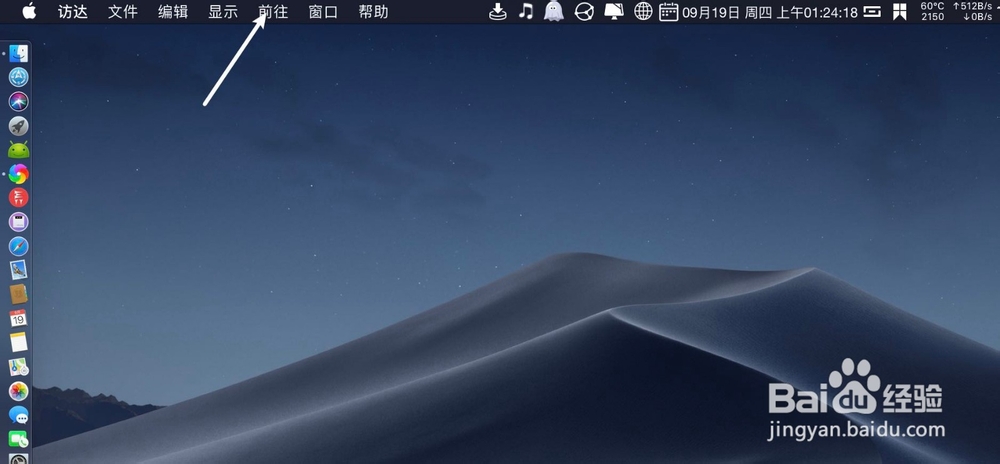Click the 512B/s network speed readout
This screenshot has height=464, width=1000.
[x=973, y=11]
